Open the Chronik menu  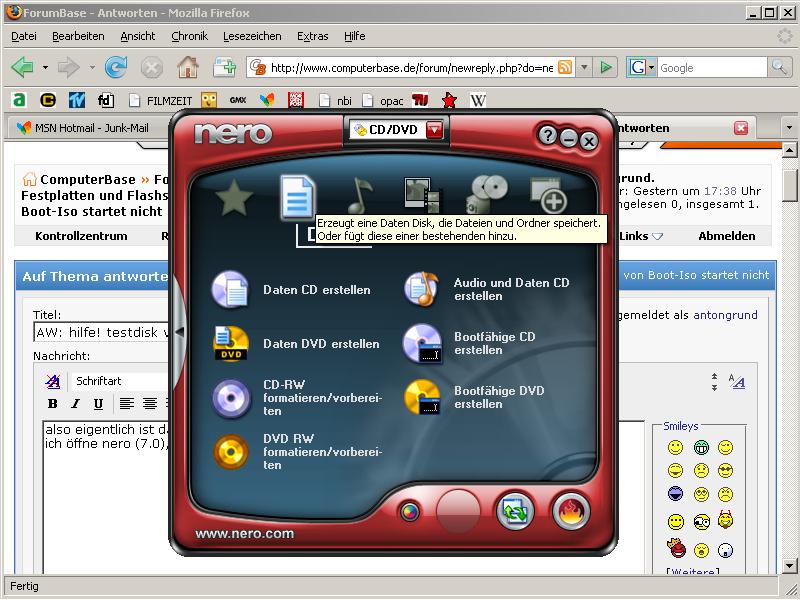189,36
